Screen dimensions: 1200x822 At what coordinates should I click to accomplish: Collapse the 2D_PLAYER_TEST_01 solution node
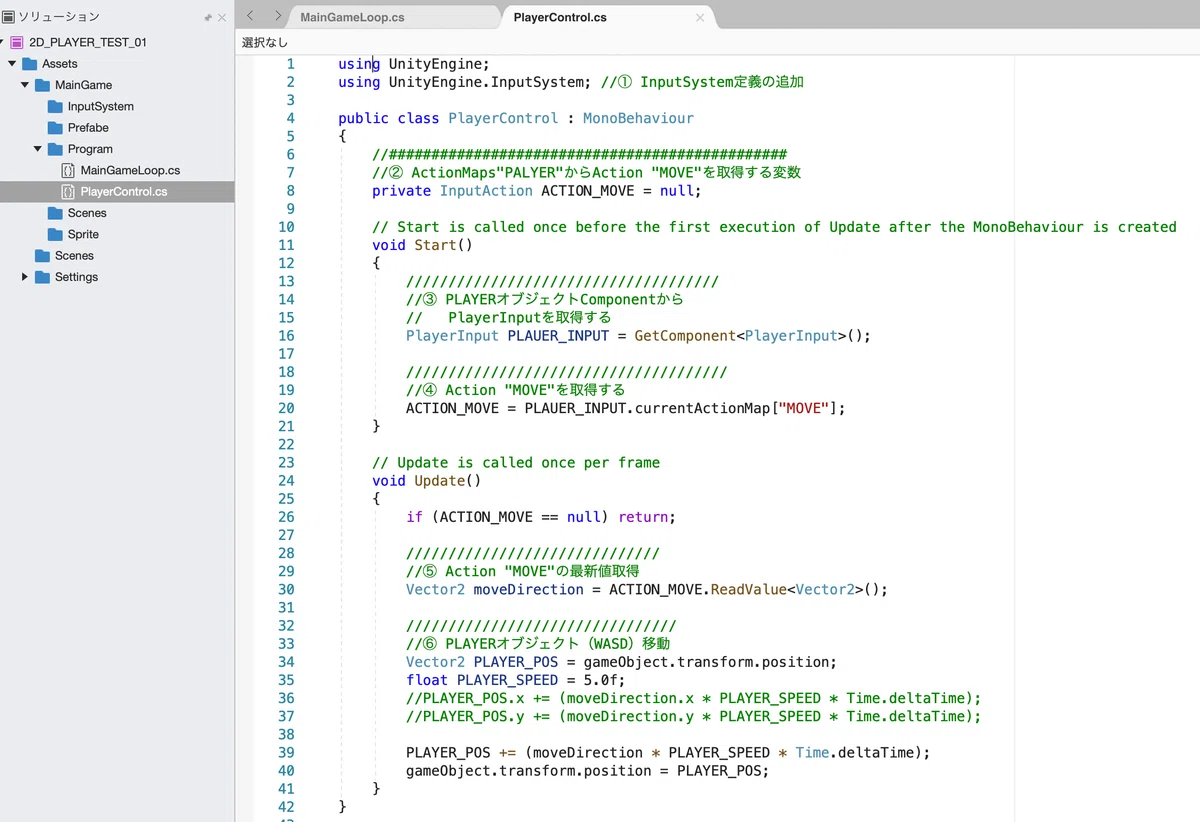(x=4, y=42)
